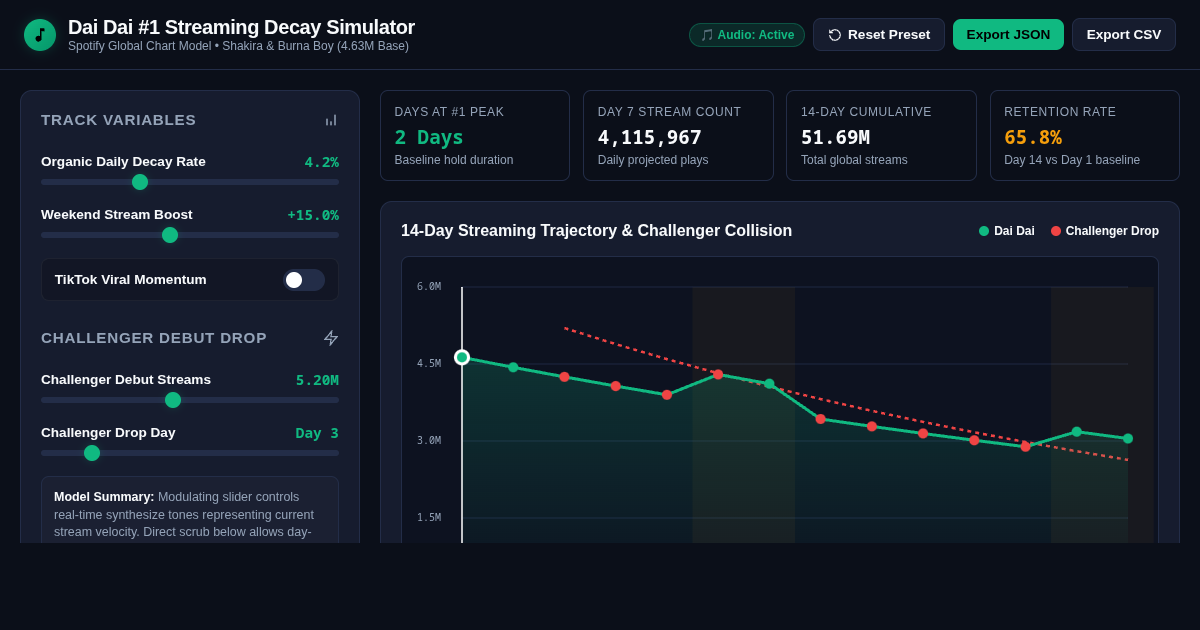Click the 4,115,967 stream count value
The width and height of the screenshot is (1200, 630).
click(x=650, y=137)
